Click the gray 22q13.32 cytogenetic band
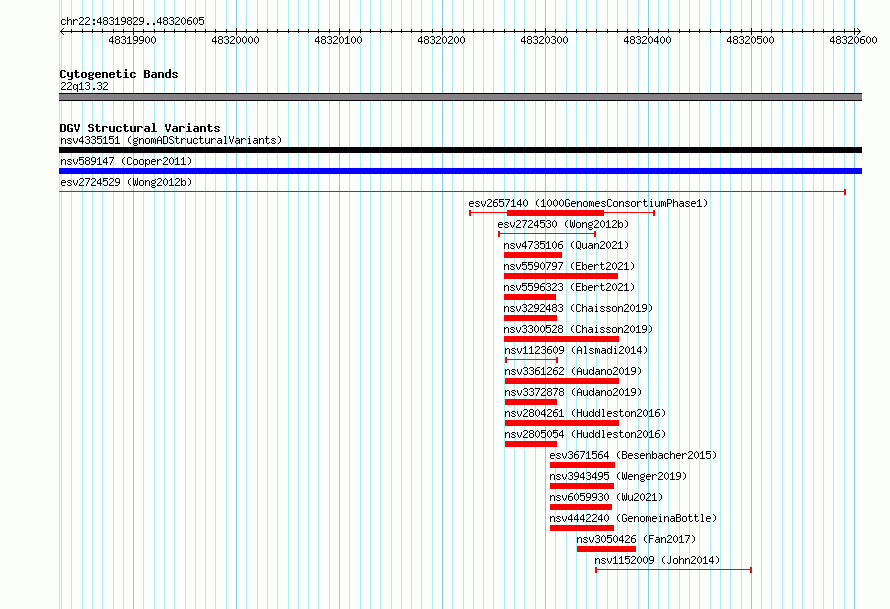890x609 pixels. coord(460,97)
